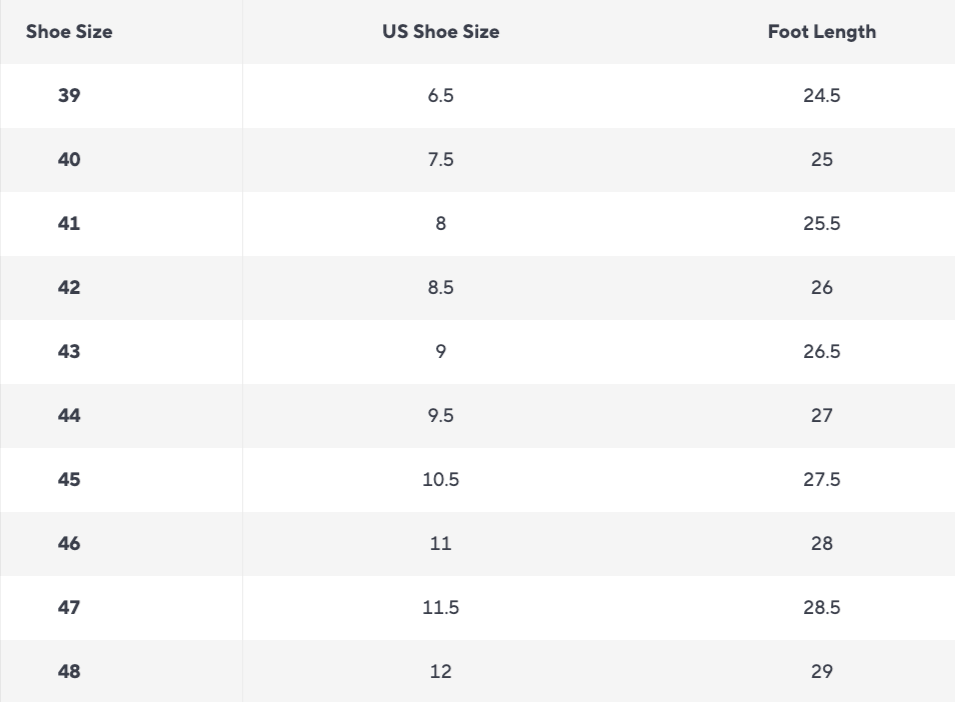Click US shoe size 6.5 value
The image size is (955, 702).
pos(441,96)
